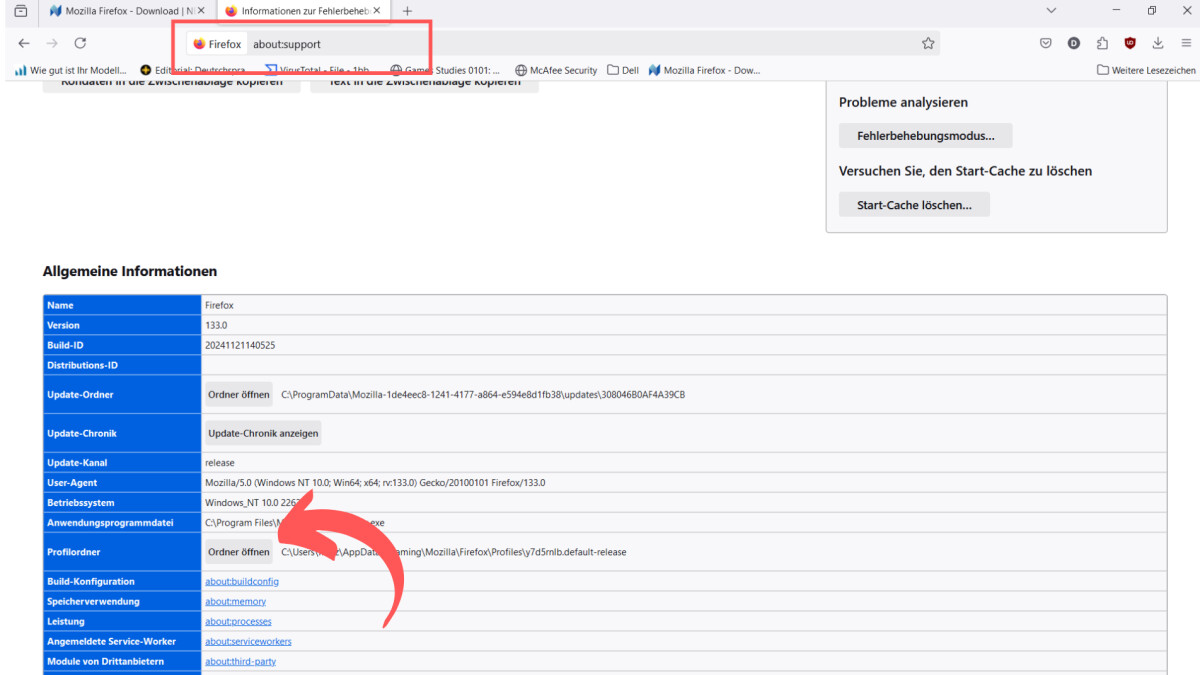Screen dimensions: 1200x675
Task: Open the Update-Ordner with Ordner öffnen
Action: (x=239, y=394)
